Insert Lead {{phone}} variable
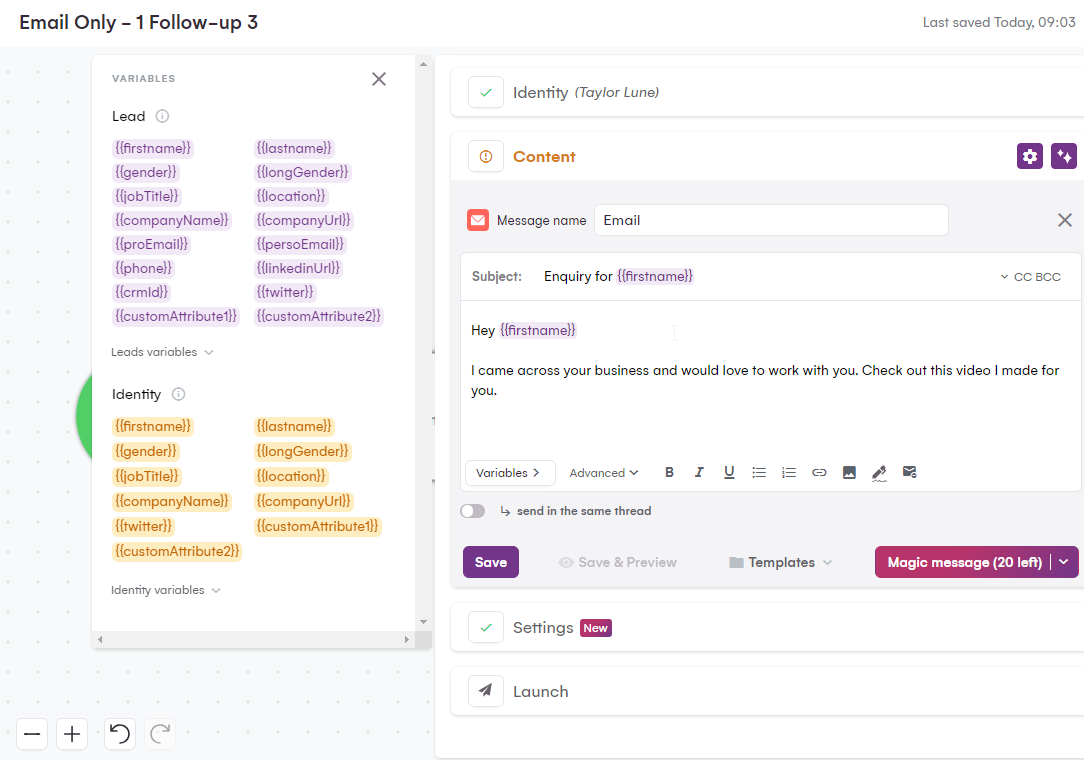 tap(143, 268)
